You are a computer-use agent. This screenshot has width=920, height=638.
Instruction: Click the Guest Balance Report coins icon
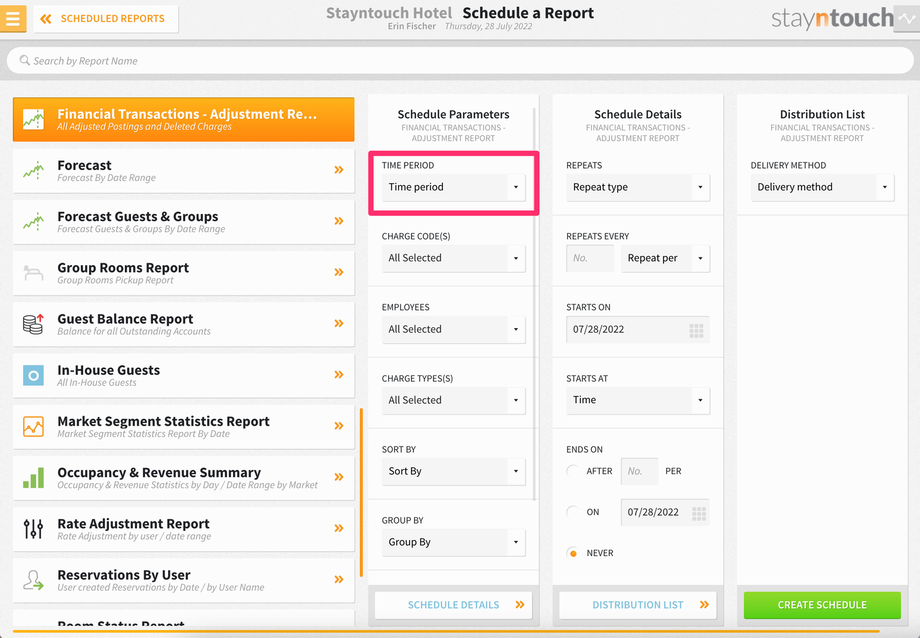tap(33, 324)
